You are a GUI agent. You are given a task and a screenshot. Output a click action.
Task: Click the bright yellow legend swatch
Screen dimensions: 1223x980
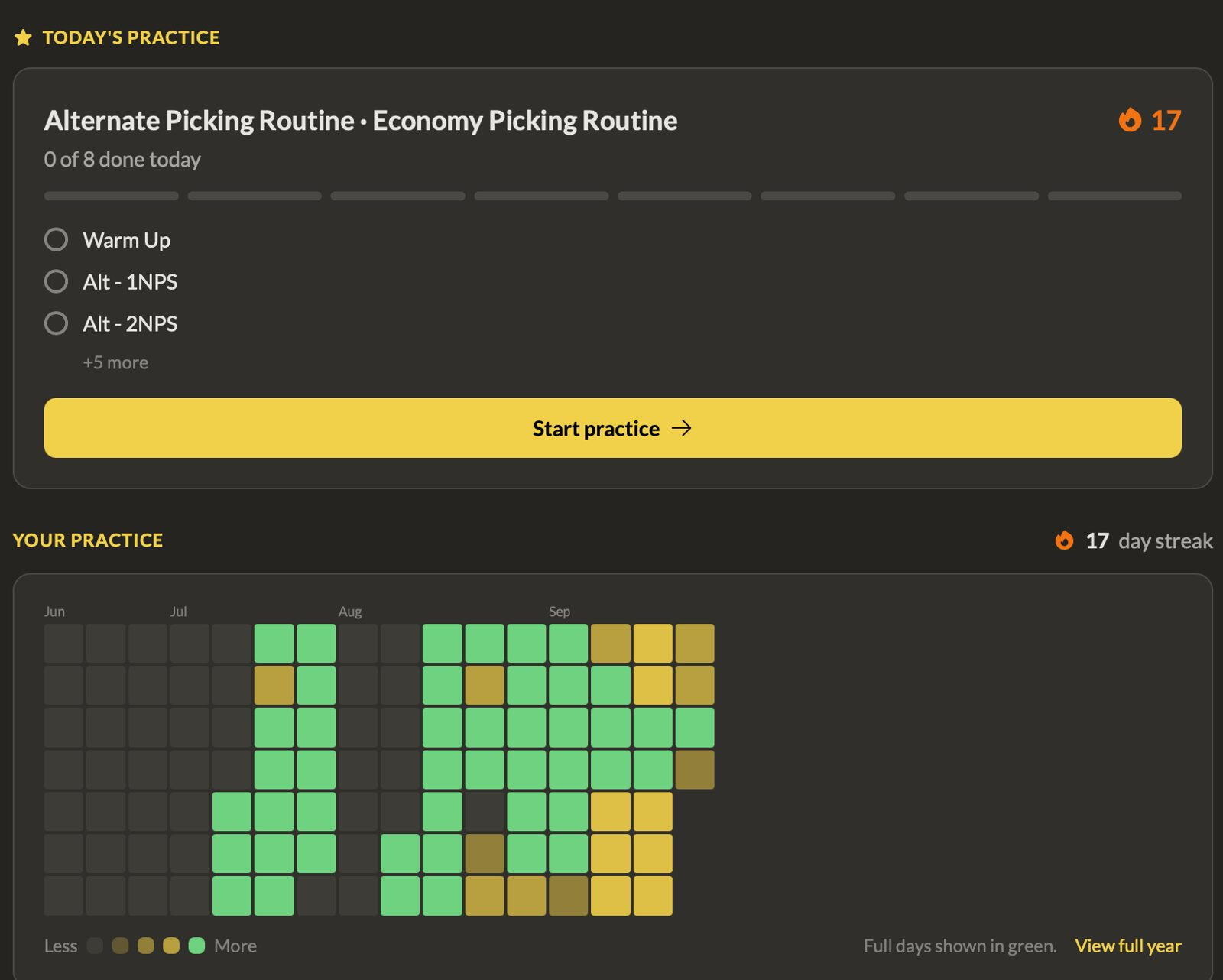[171, 946]
